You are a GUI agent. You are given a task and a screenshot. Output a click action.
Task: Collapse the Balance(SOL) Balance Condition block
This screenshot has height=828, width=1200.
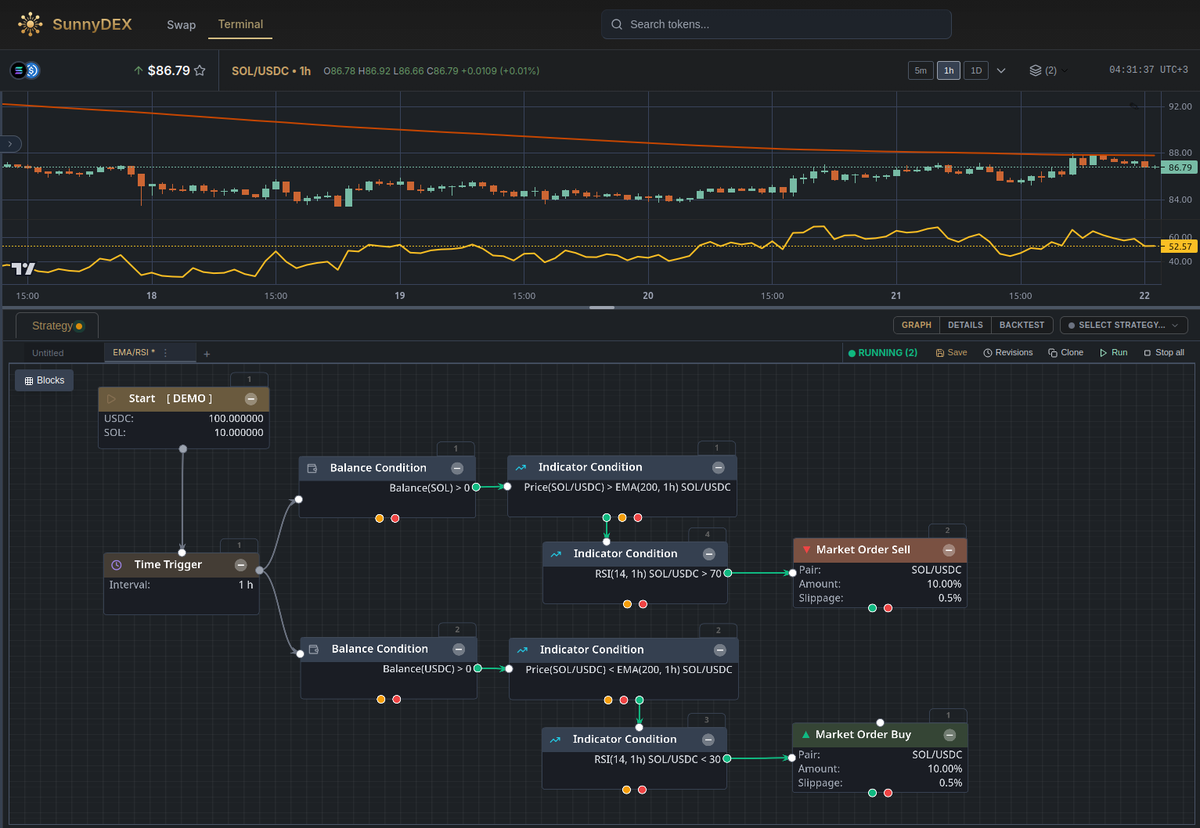[x=457, y=468]
